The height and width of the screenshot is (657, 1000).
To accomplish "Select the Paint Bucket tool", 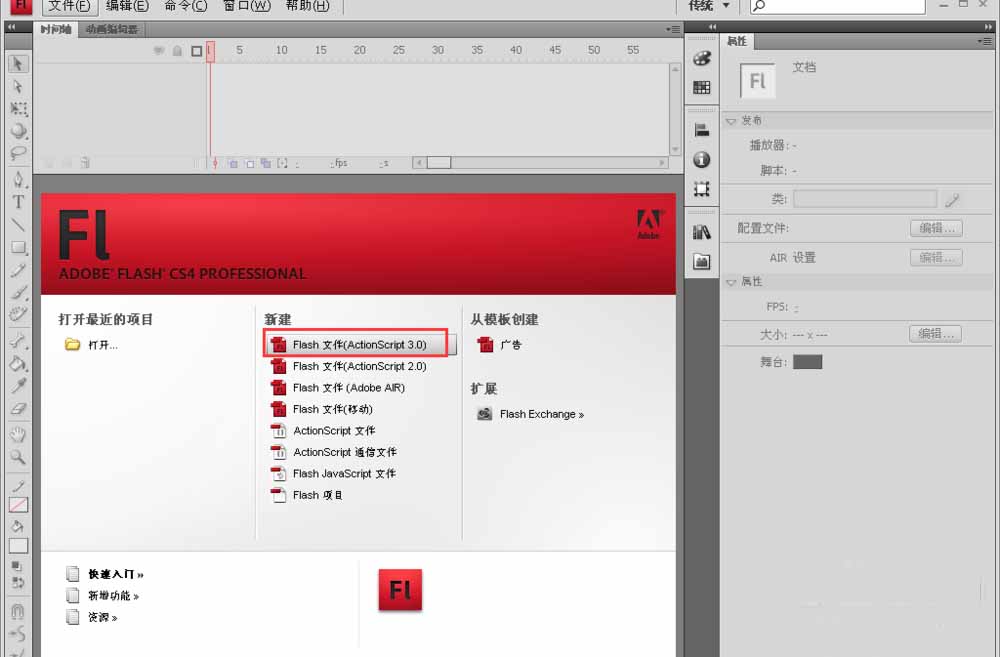I will pos(18,364).
